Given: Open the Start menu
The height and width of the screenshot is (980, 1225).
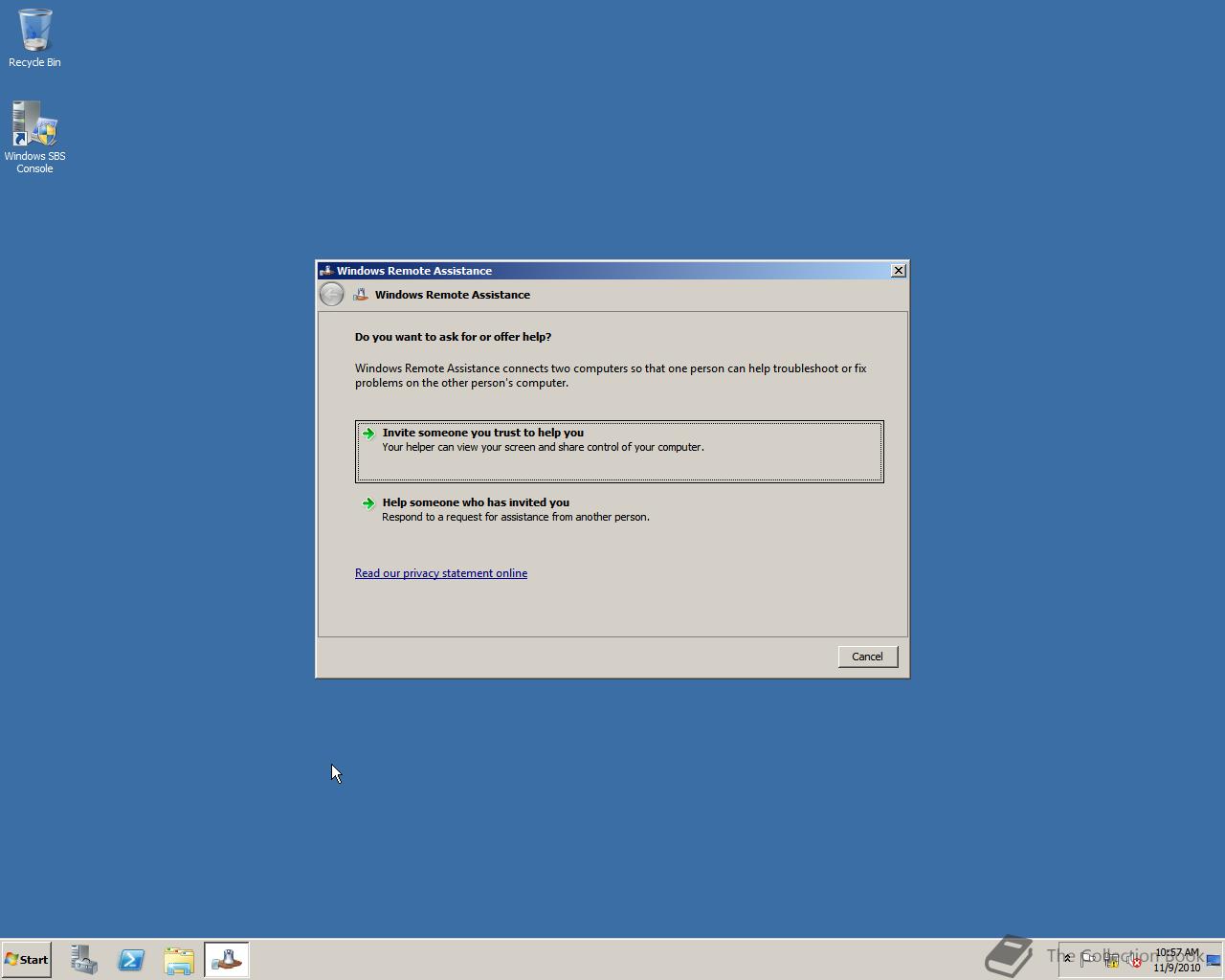Looking at the screenshot, I should (x=26, y=960).
